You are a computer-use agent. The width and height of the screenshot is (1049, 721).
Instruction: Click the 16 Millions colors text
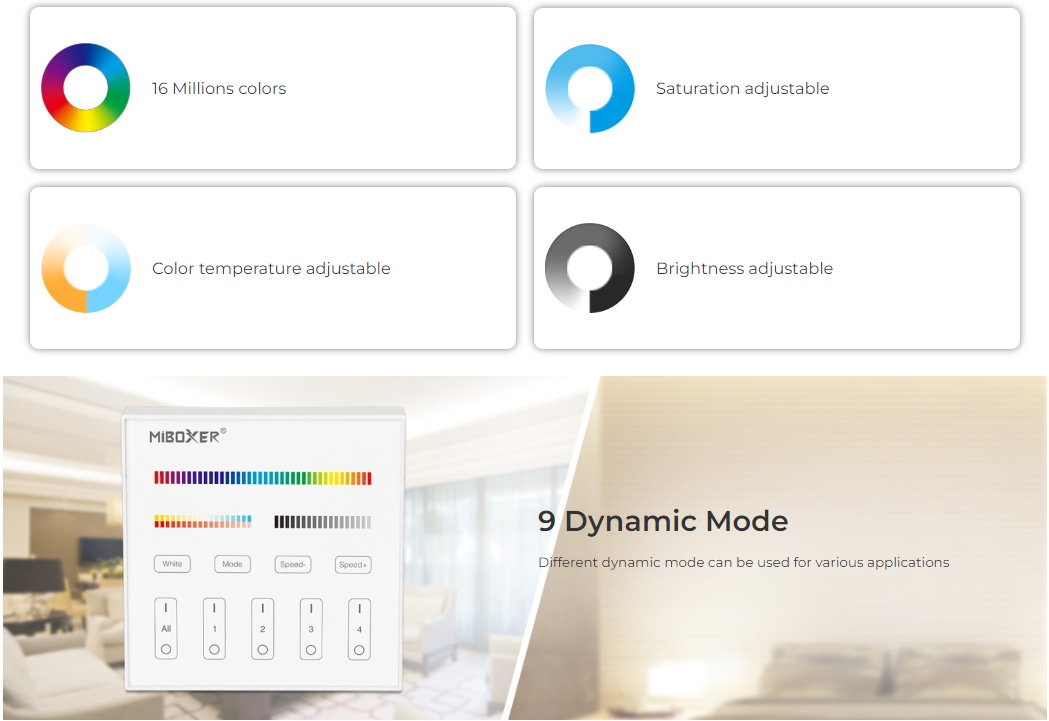click(219, 89)
